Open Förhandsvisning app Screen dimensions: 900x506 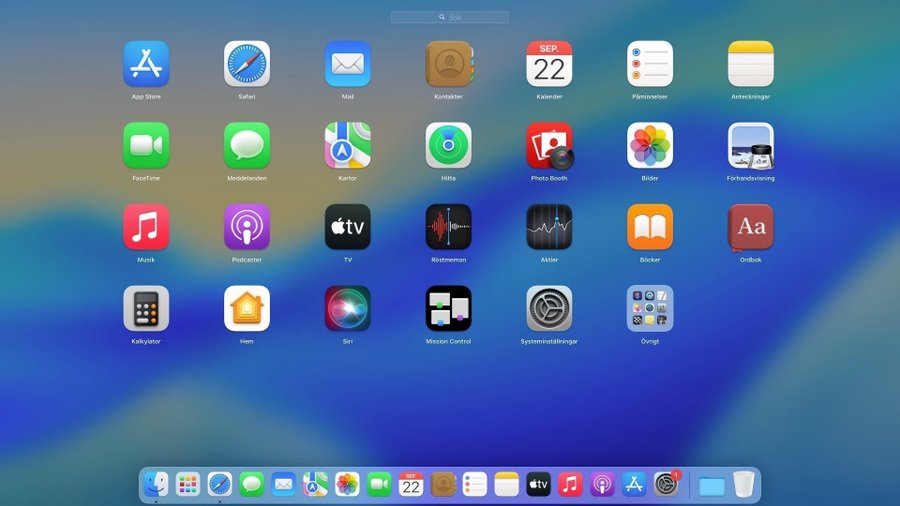point(751,146)
